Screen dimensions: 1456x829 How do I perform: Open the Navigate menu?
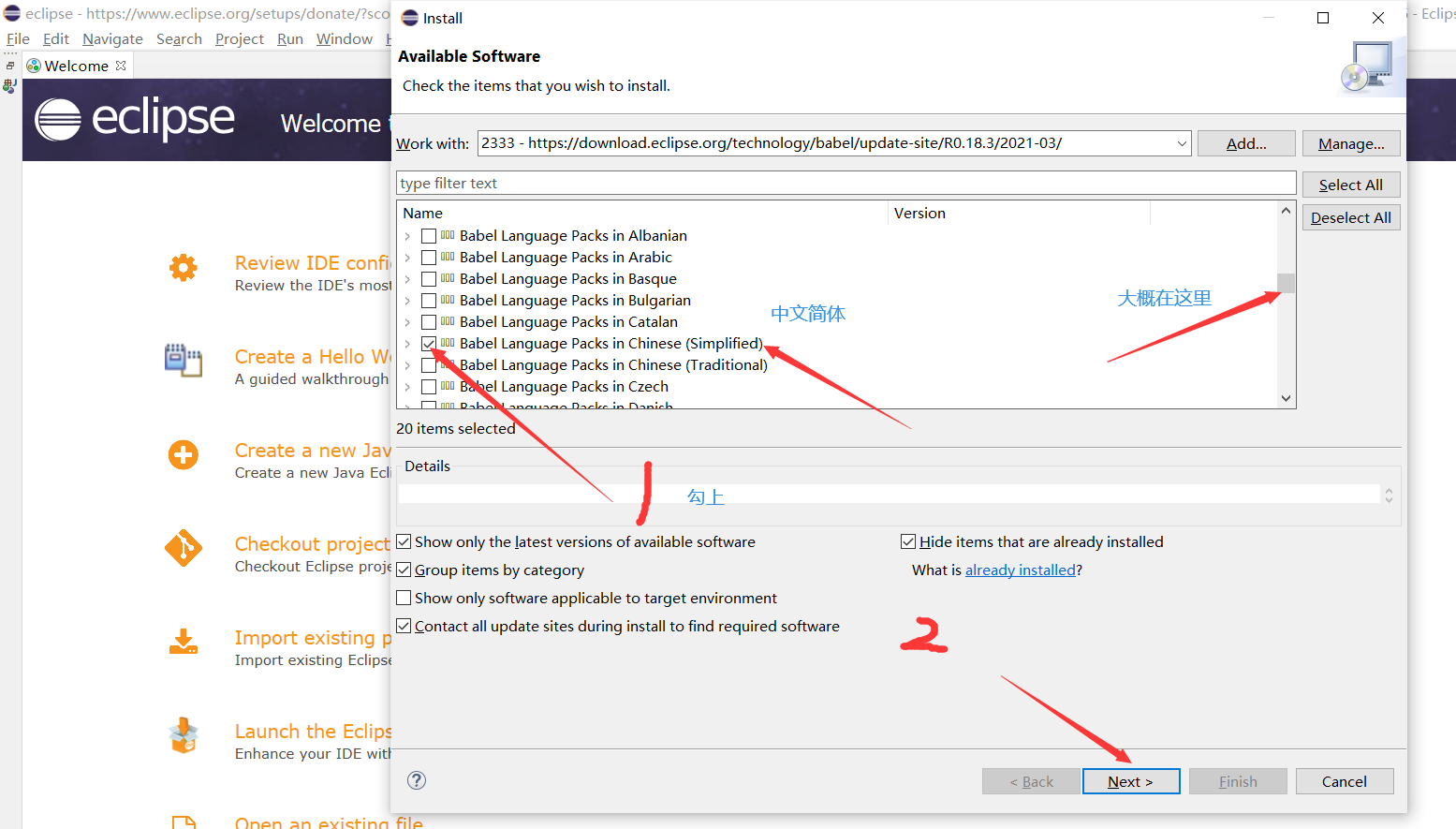[x=112, y=38]
